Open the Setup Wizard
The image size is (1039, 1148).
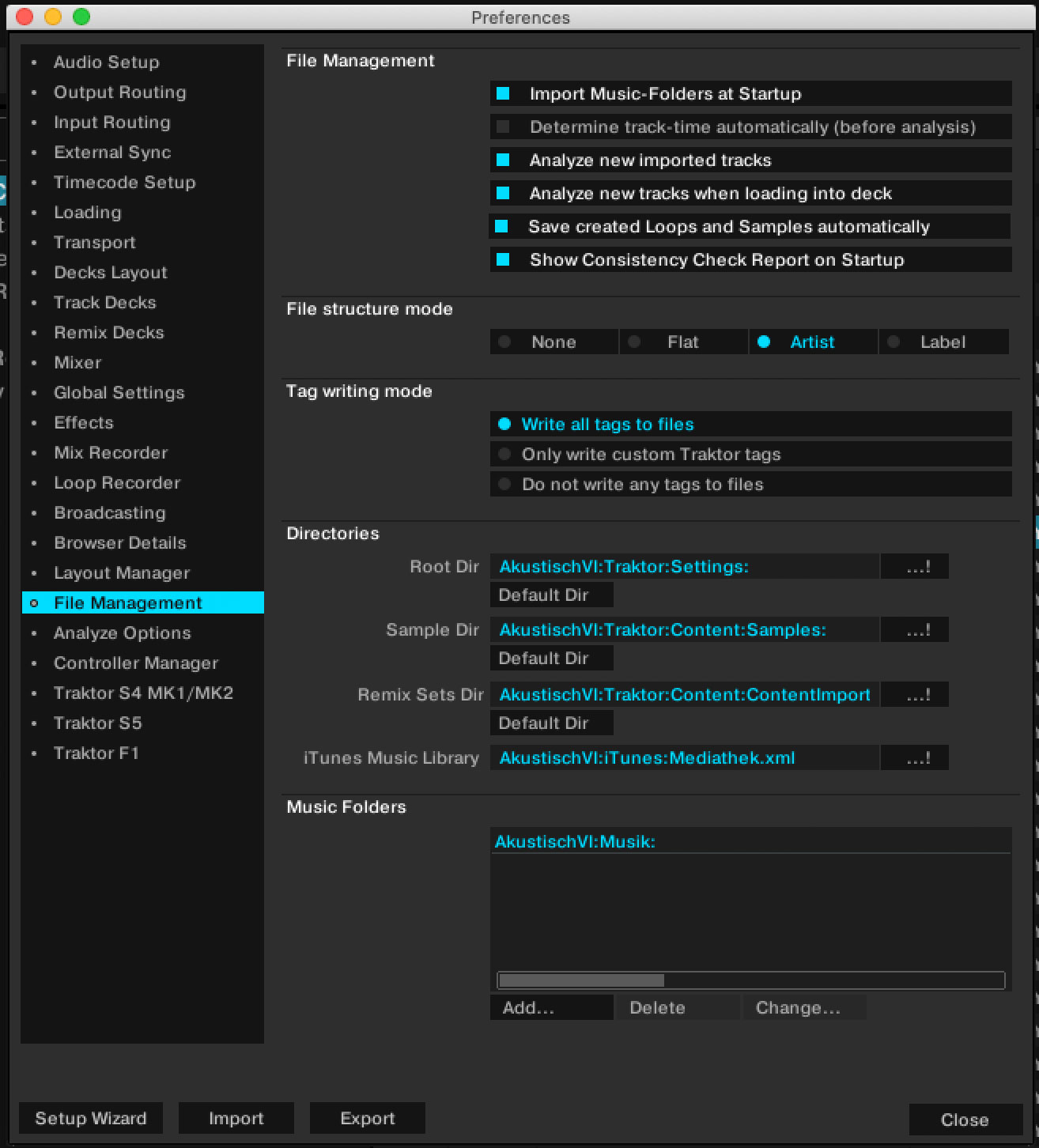point(91,1119)
